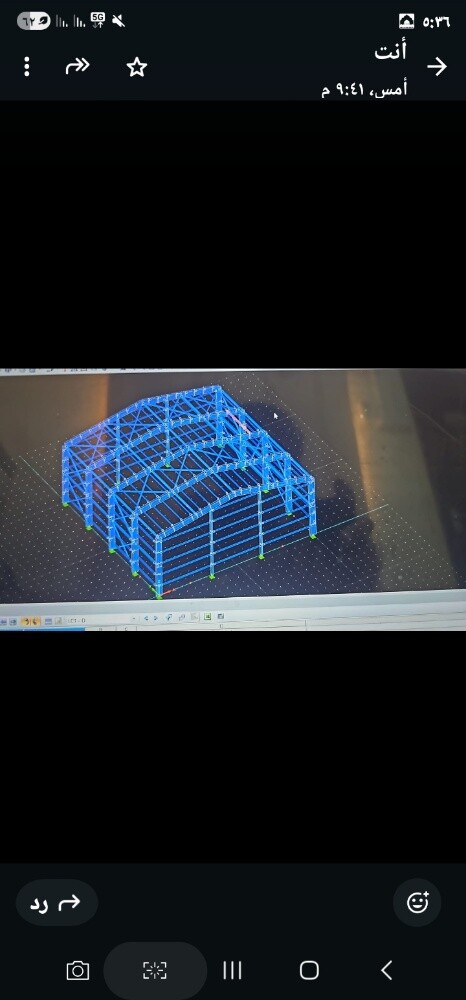Open the structural model photo
Viewport: 466px width, 1000px height.
[x=233, y=499]
